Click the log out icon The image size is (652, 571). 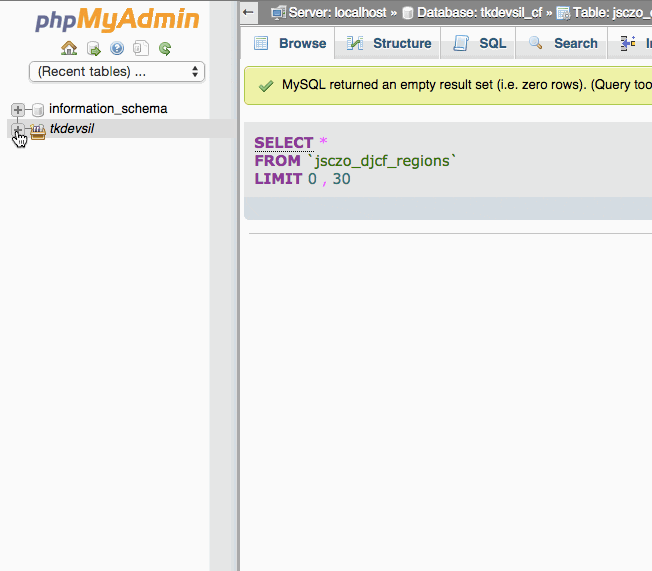tap(94, 49)
